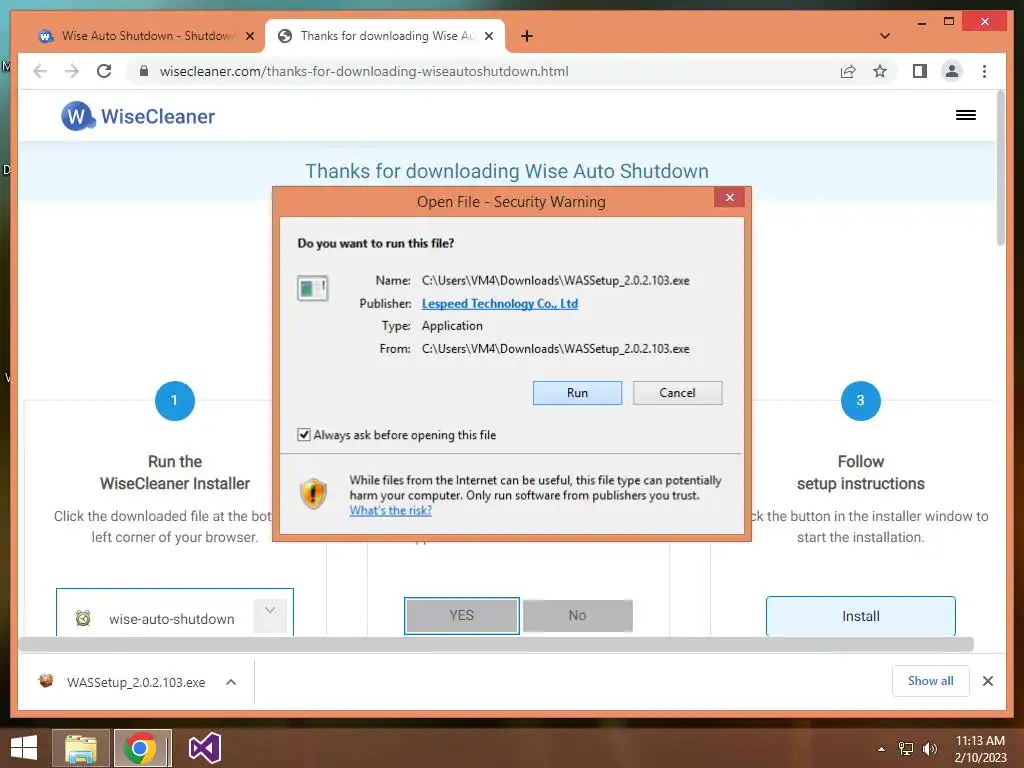The width and height of the screenshot is (1024, 768).
Task: Open the Windows Start menu
Action: tap(24, 748)
